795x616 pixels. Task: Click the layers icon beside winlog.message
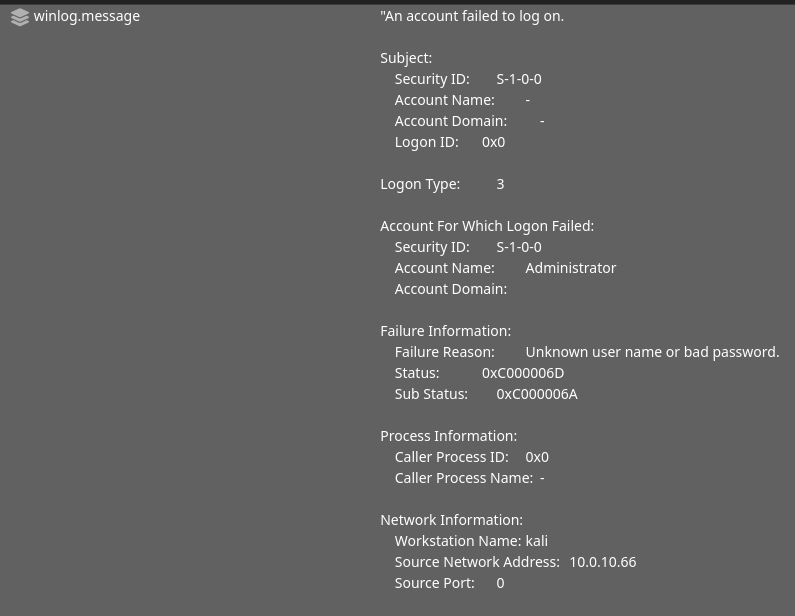[19, 17]
